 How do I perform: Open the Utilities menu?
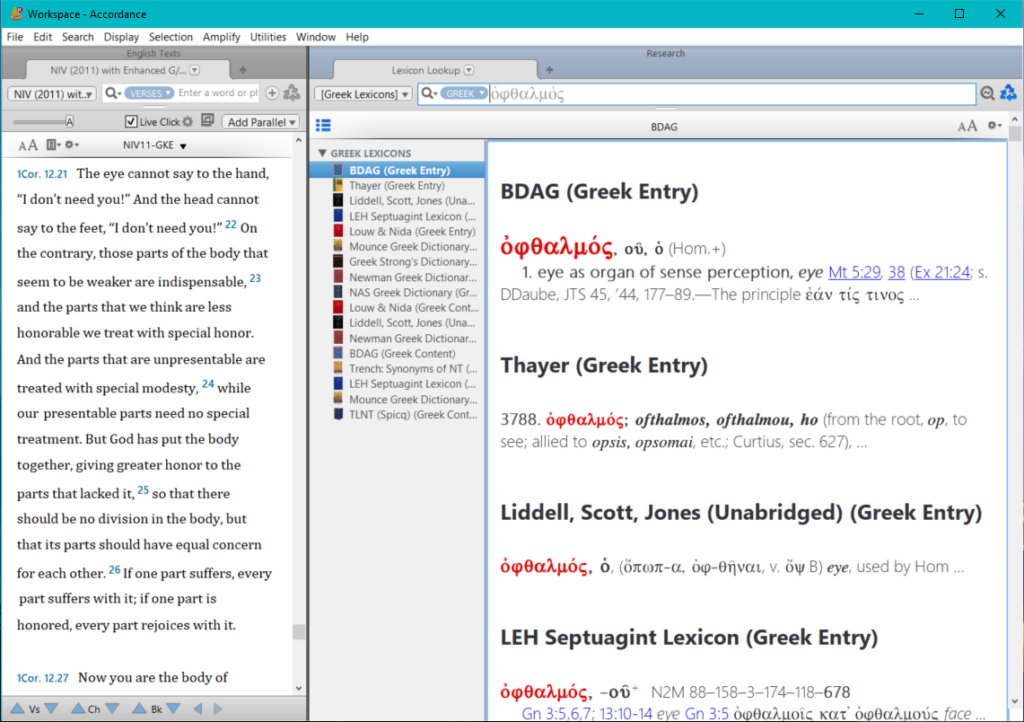pos(268,37)
